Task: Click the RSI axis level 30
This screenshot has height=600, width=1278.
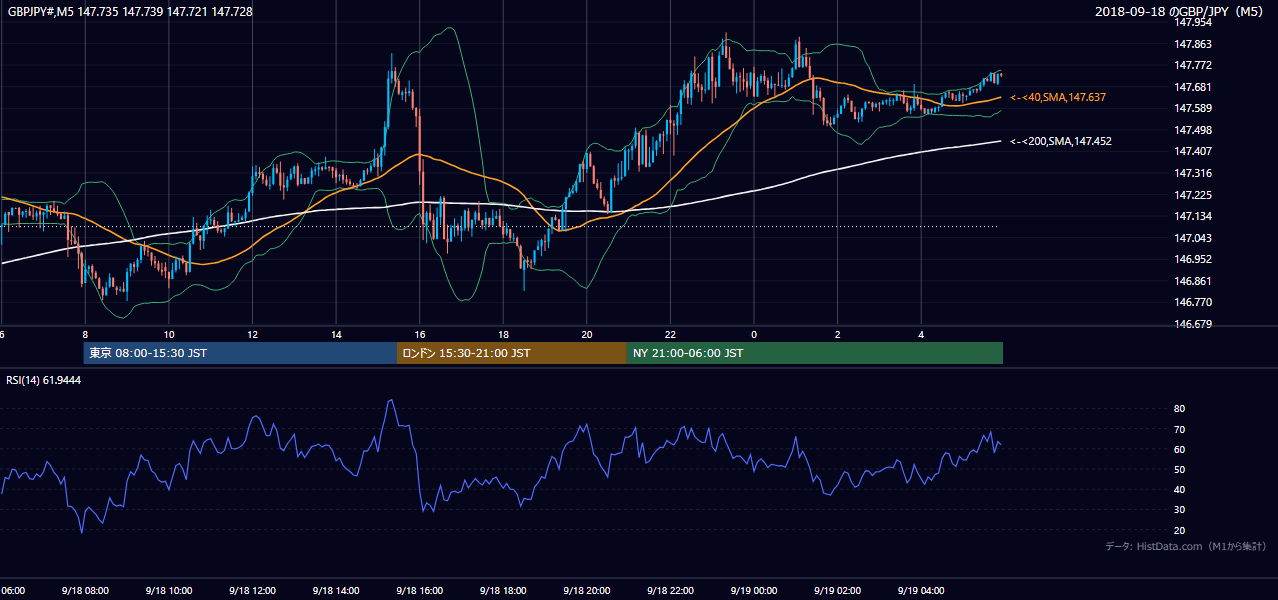Action: point(1179,510)
